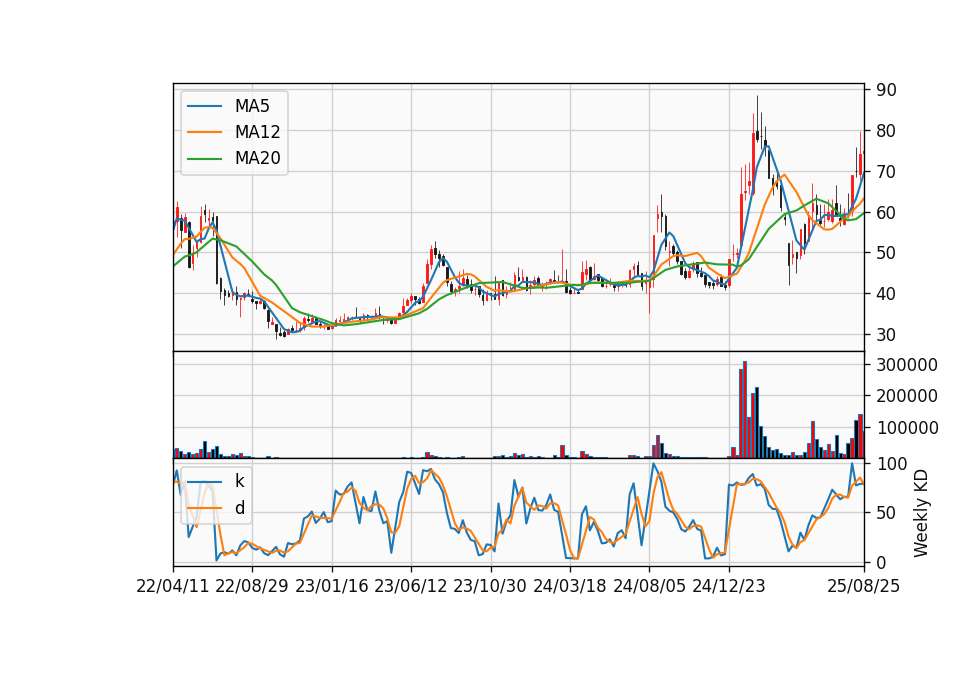Click the blue MA5 legend line
The height and width of the screenshot is (690, 960).
point(204,106)
